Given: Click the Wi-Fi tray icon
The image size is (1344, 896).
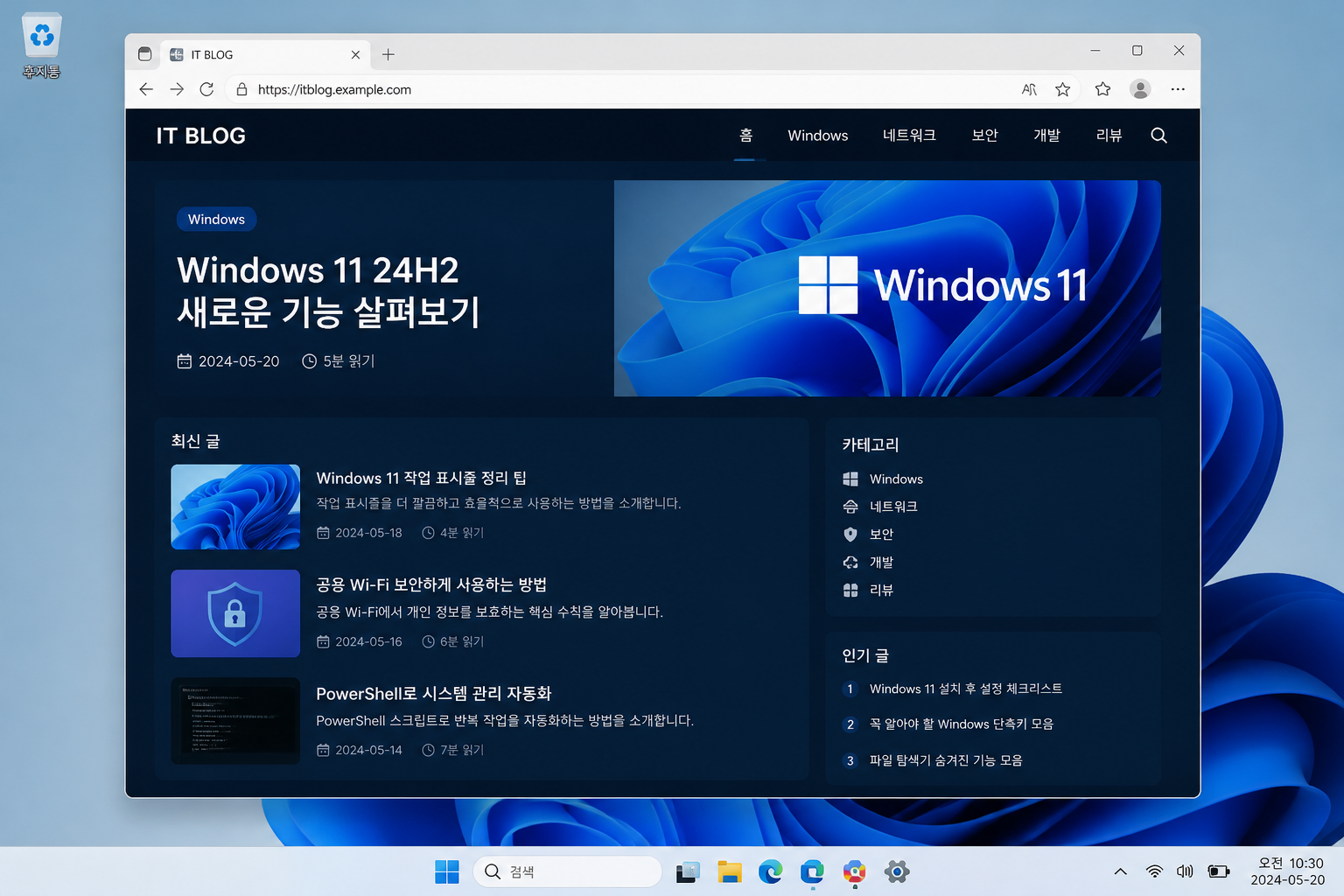Looking at the screenshot, I should point(1154,871).
